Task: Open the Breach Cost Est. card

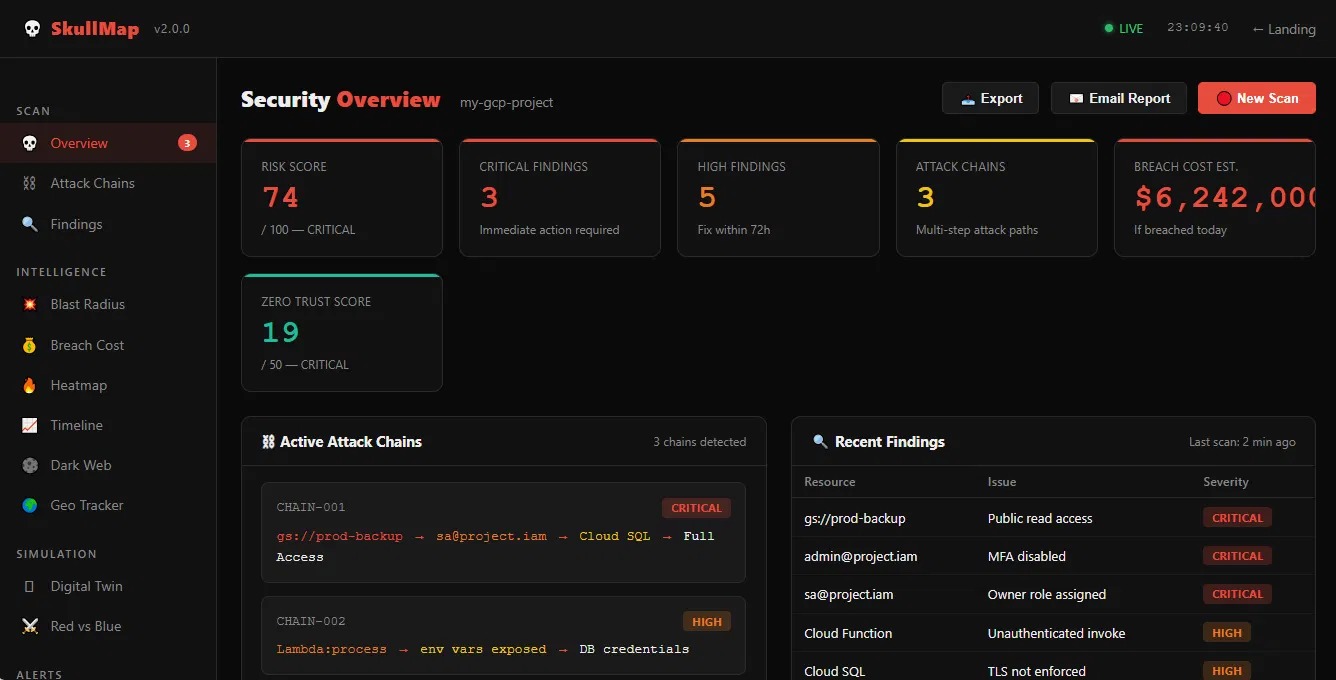Action: (x=1215, y=198)
